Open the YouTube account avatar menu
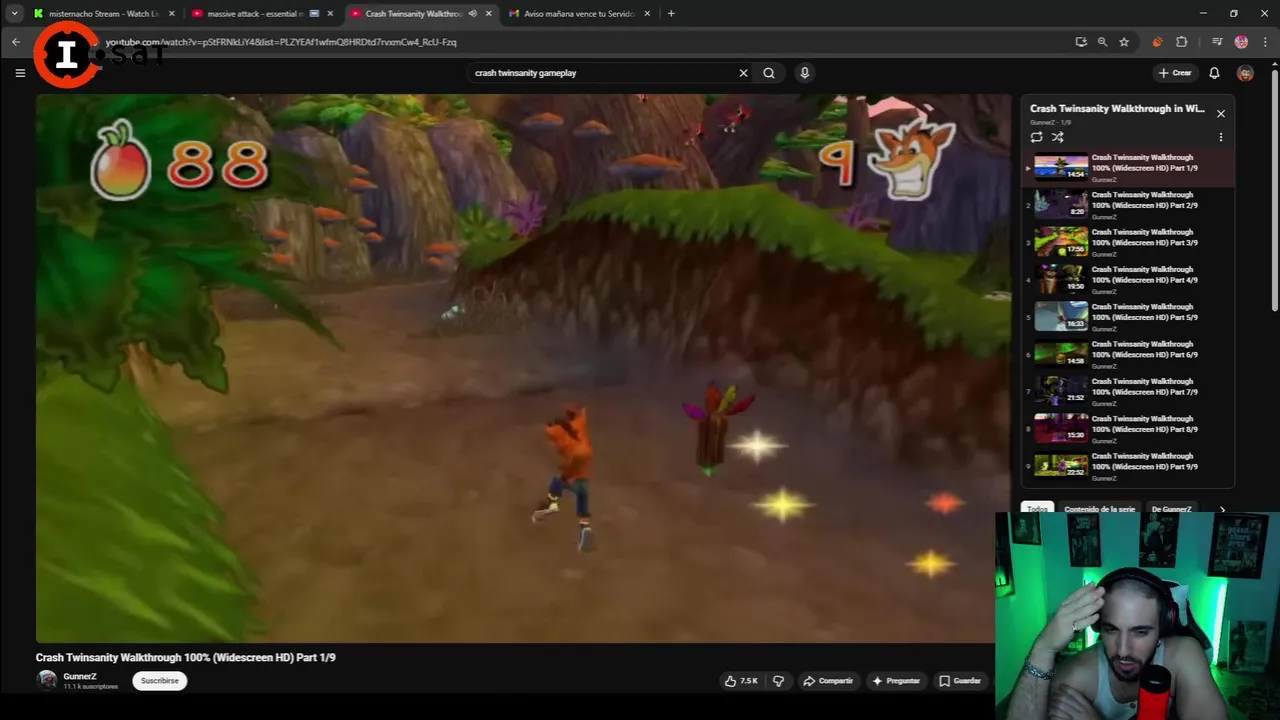Screen dimensions: 1280x720 pyautogui.click(x=1245, y=73)
